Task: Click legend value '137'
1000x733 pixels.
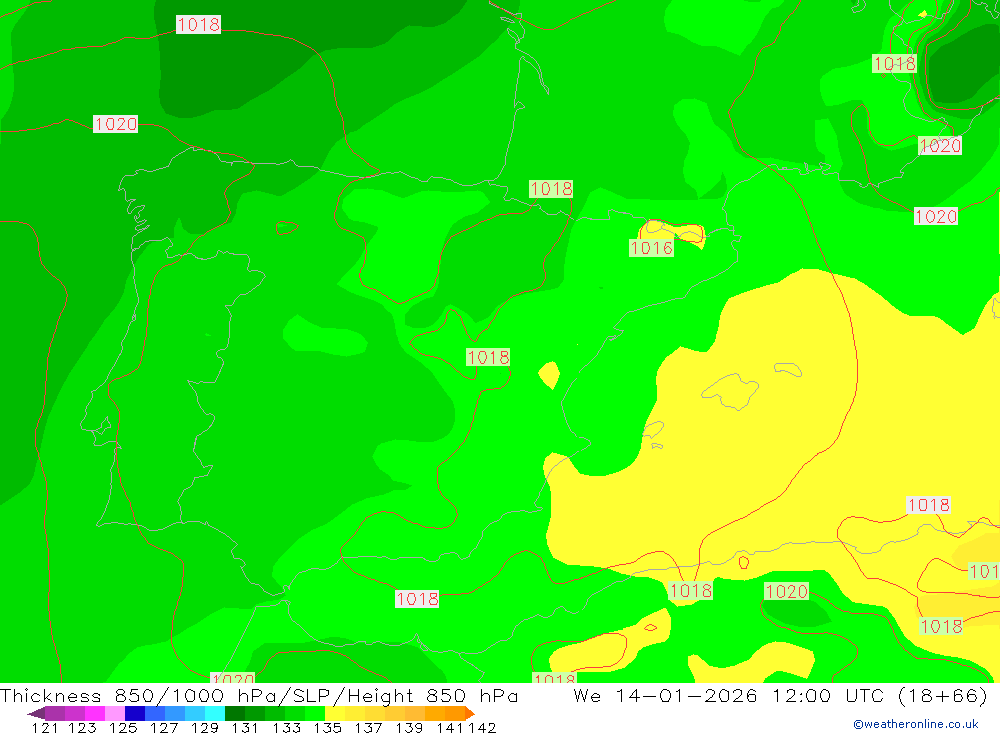Action: [368, 727]
